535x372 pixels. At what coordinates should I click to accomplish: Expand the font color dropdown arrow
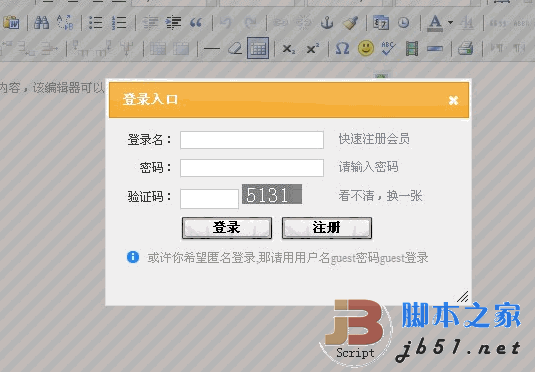click(450, 23)
